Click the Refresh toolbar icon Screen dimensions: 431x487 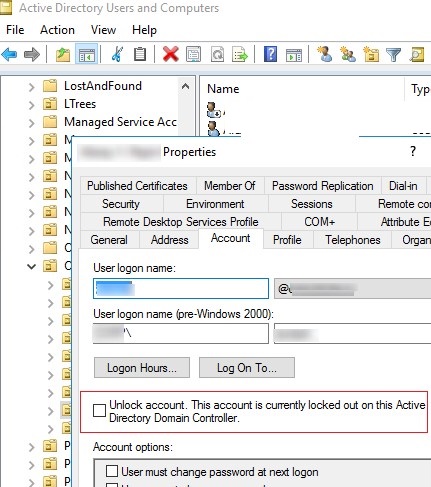[217, 54]
